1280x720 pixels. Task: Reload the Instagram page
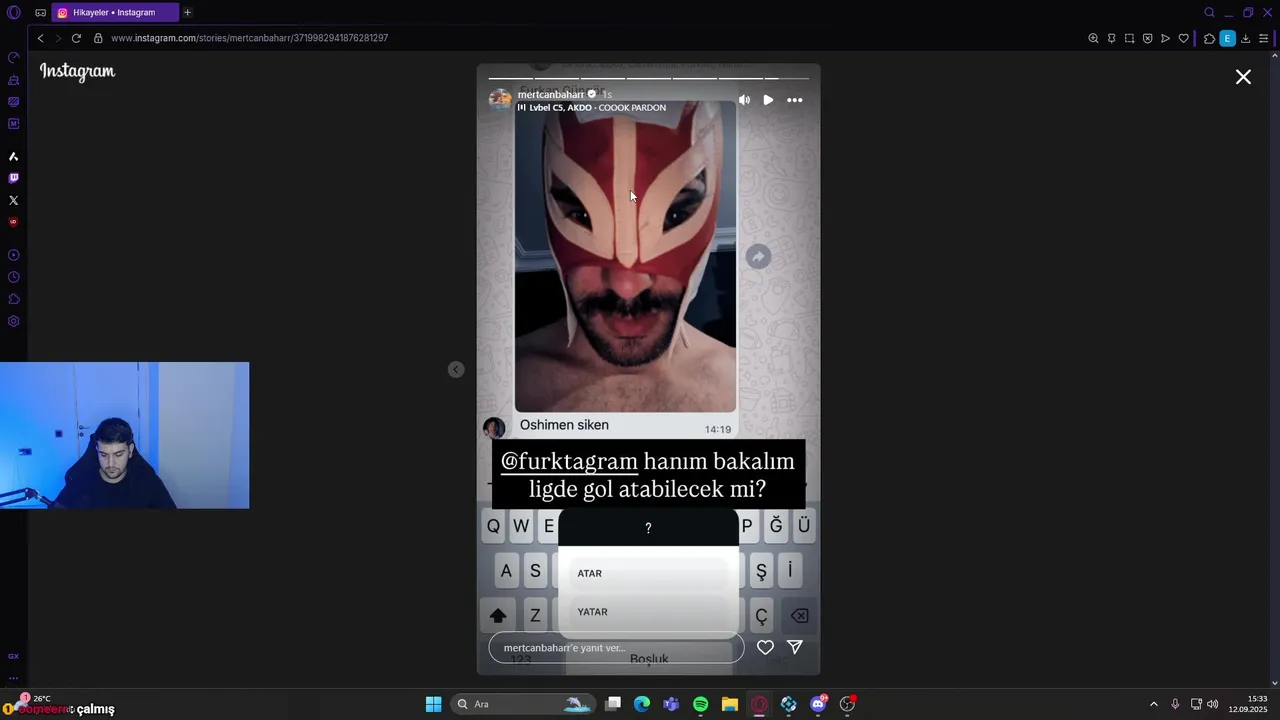point(76,38)
